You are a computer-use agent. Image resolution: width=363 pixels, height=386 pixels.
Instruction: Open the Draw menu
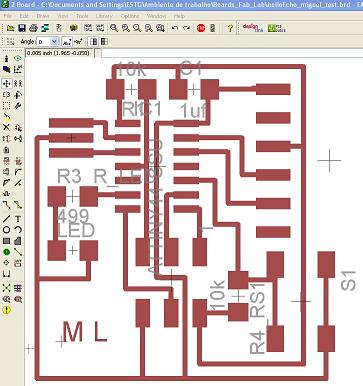[43, 16]
